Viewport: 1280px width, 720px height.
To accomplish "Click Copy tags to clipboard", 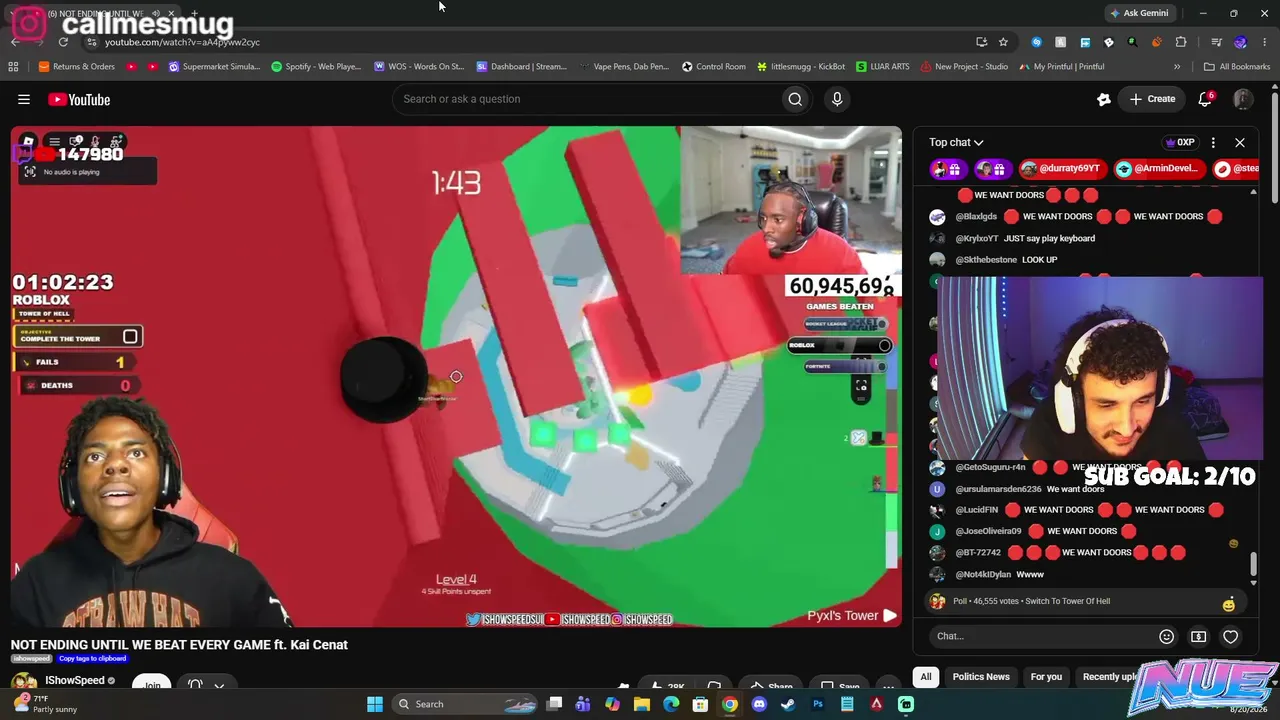I will click(x=92, y=659).
